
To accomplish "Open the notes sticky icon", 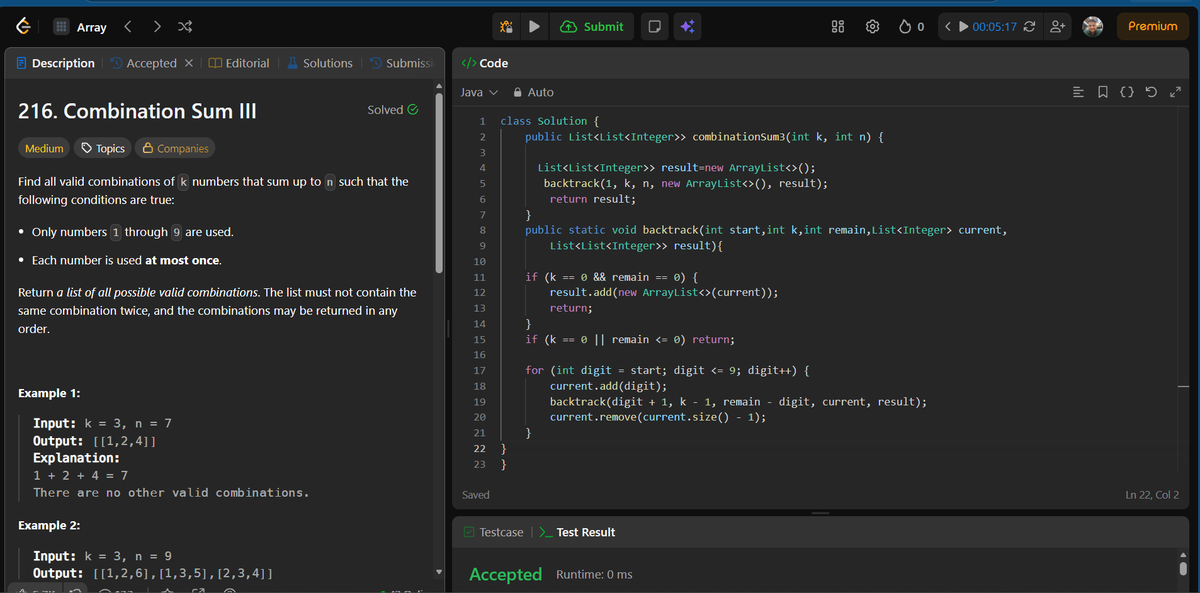I will coord(653,27).
